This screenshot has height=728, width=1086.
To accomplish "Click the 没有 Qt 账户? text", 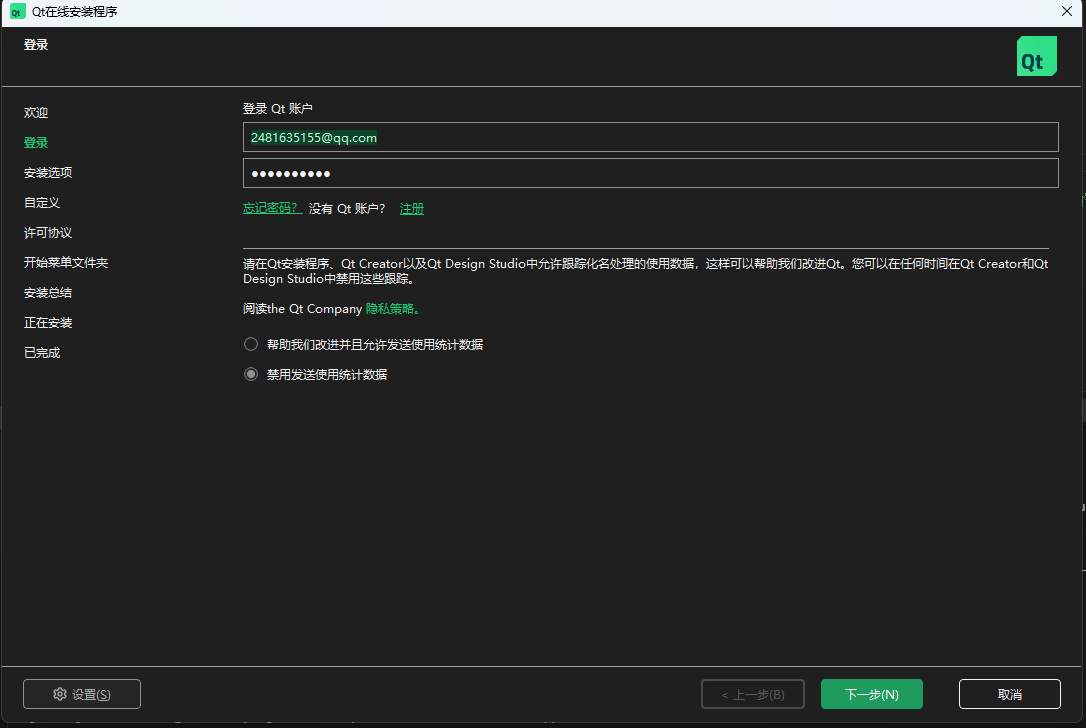I will (x=346, y=208).
